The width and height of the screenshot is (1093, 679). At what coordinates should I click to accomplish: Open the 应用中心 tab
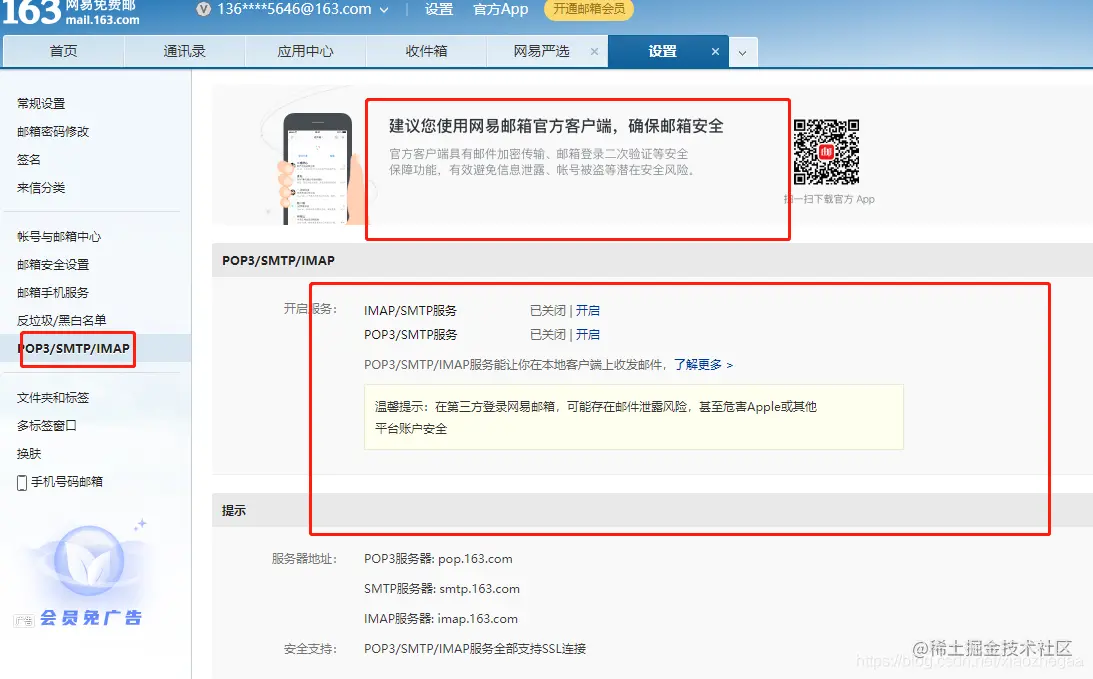click(x=304, y=51)
